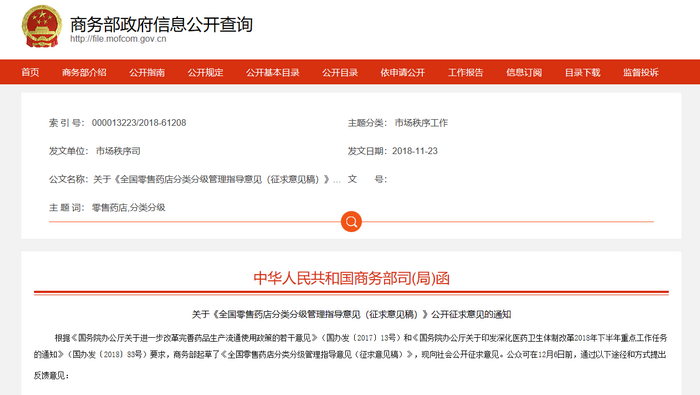Screen dimensions: 700x395
Task: Click the 文号 label
Action: [x=367, y=179]
